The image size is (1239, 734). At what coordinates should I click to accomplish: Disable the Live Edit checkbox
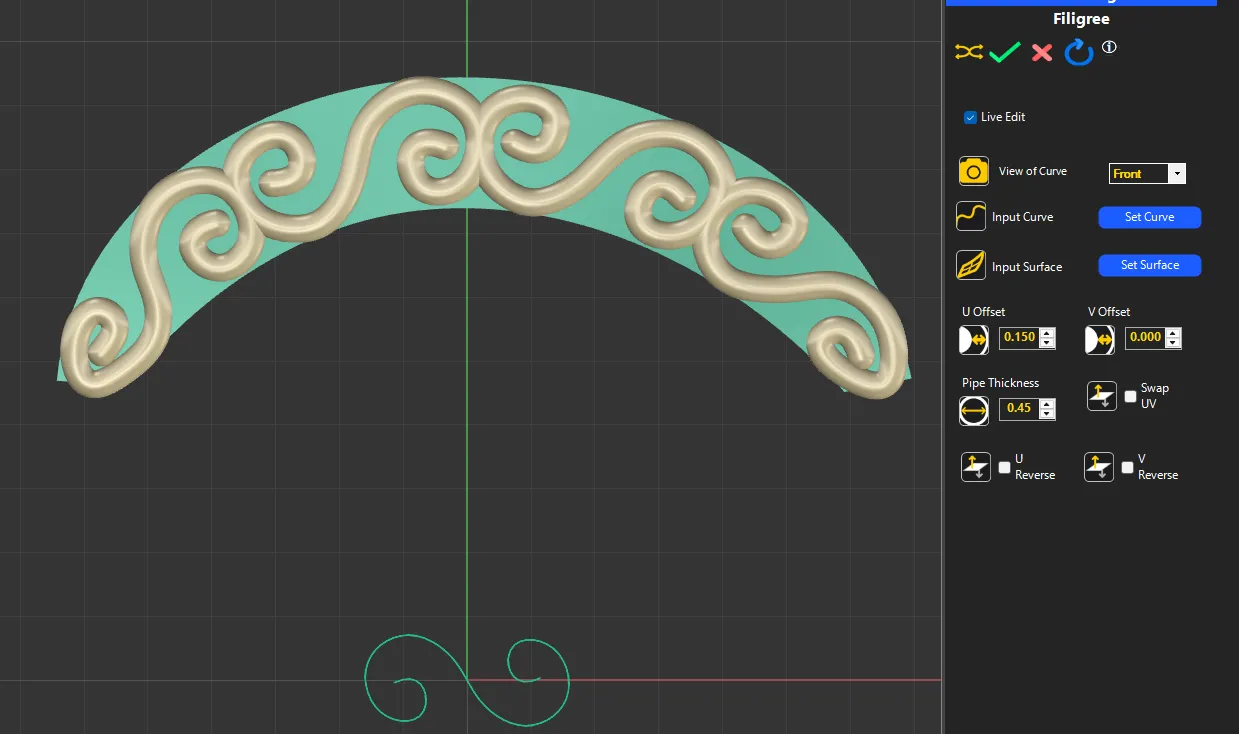click(970, 117)
